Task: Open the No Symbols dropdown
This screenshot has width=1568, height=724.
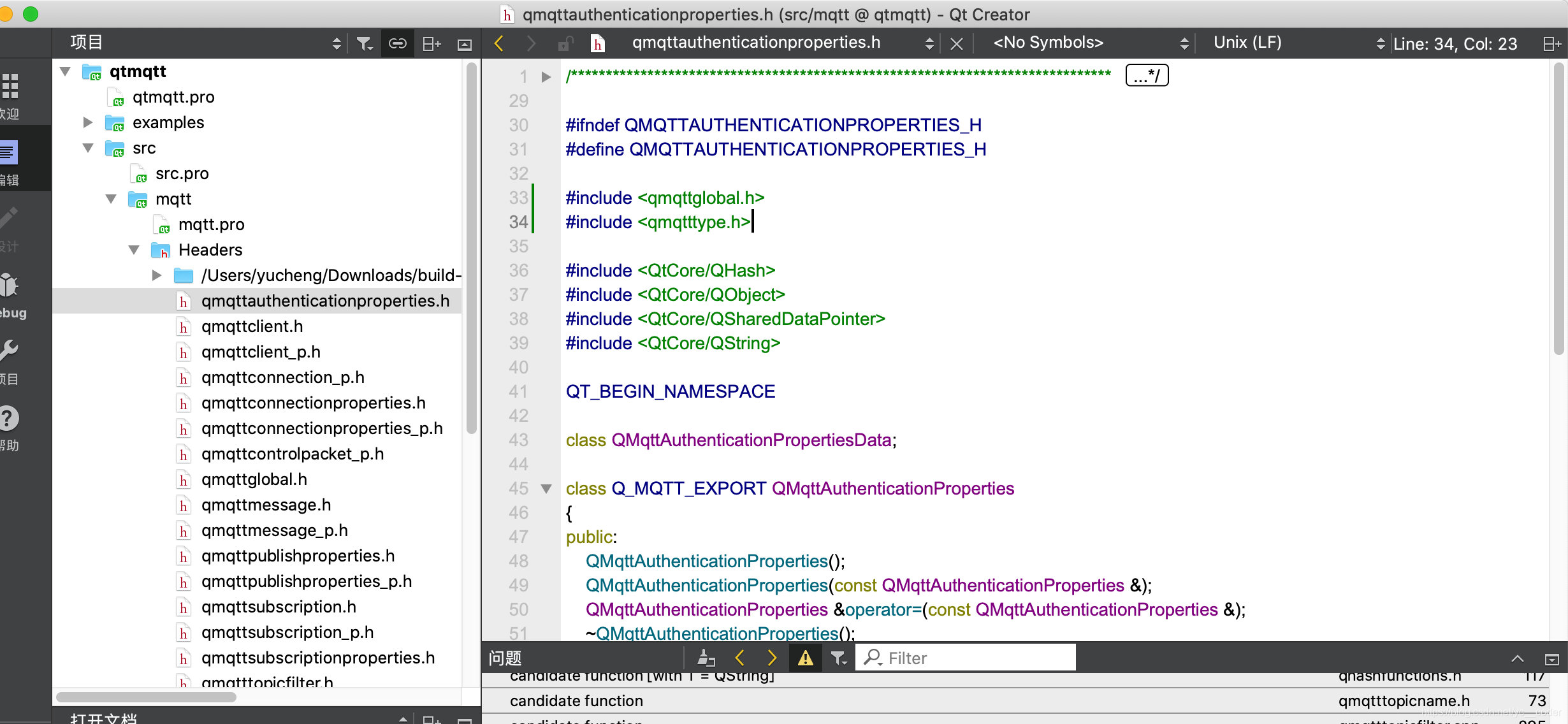Action: point(1090,43)
